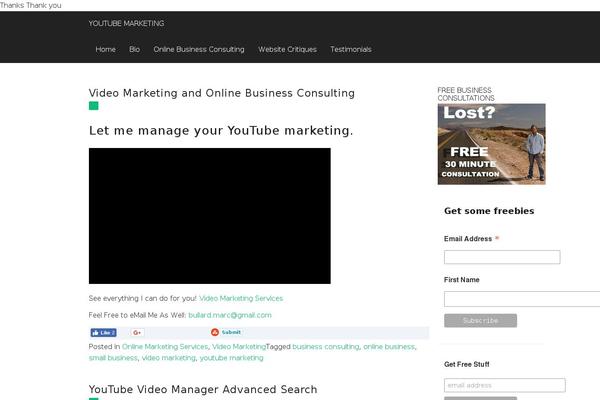Click the StumbleUpon Submit icon
The image size is (600, 400).
tap(226, 332)
